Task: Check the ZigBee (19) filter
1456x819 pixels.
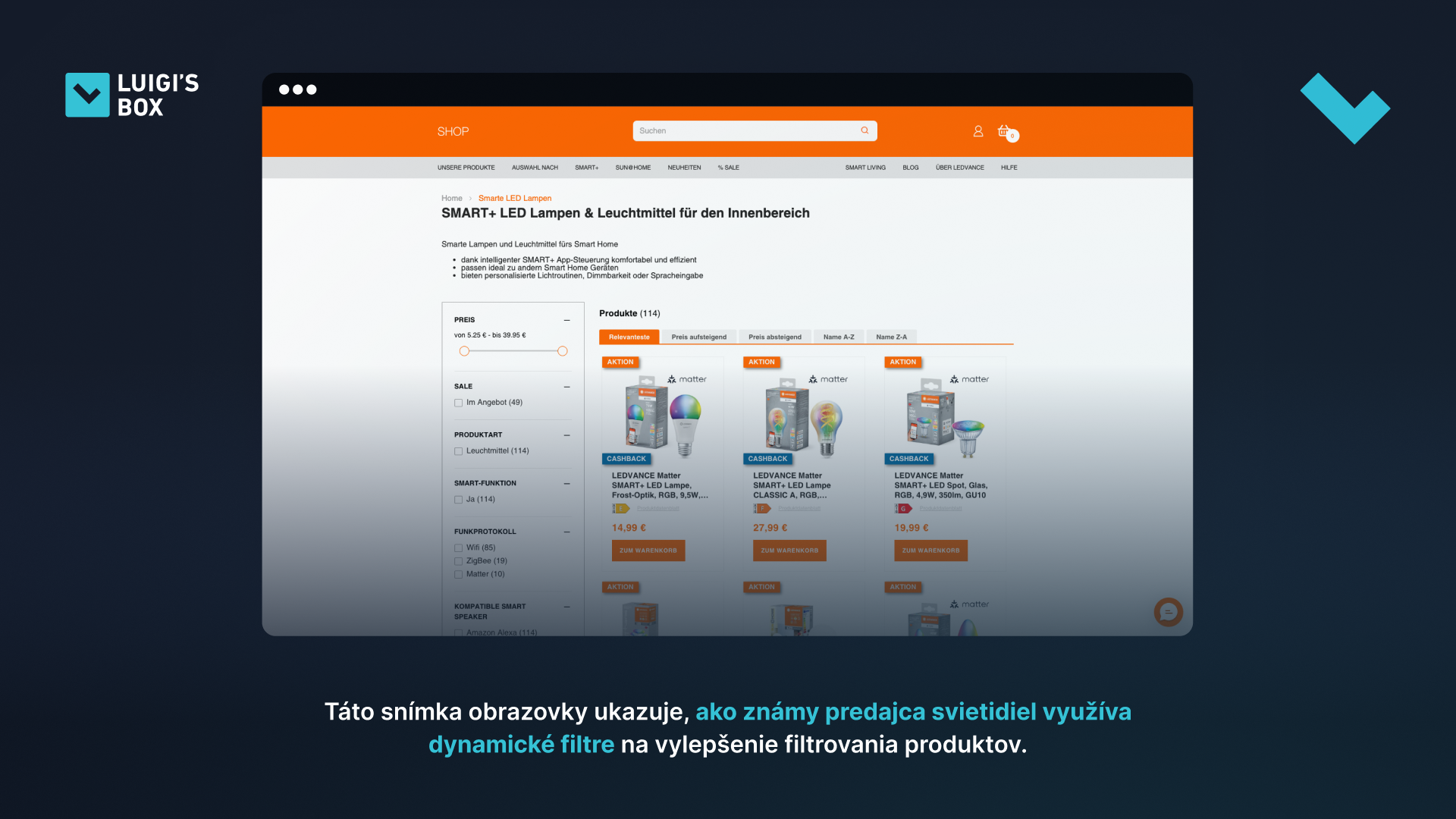Action: (458, 561)
